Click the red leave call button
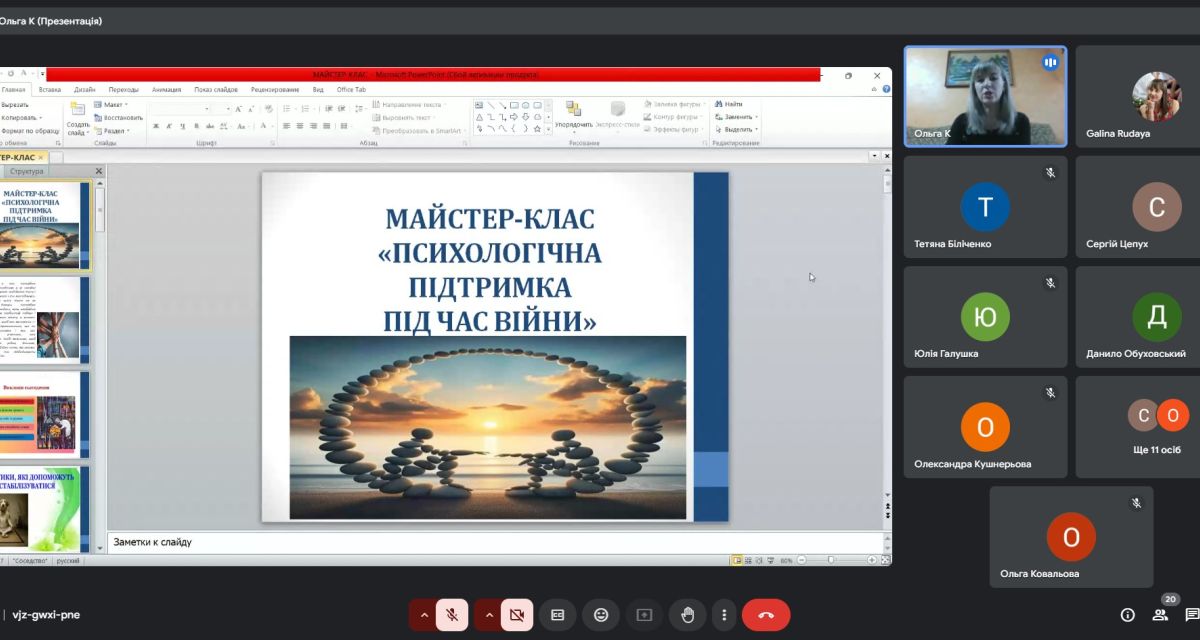 pyautogui.click(x=766, y=615)
